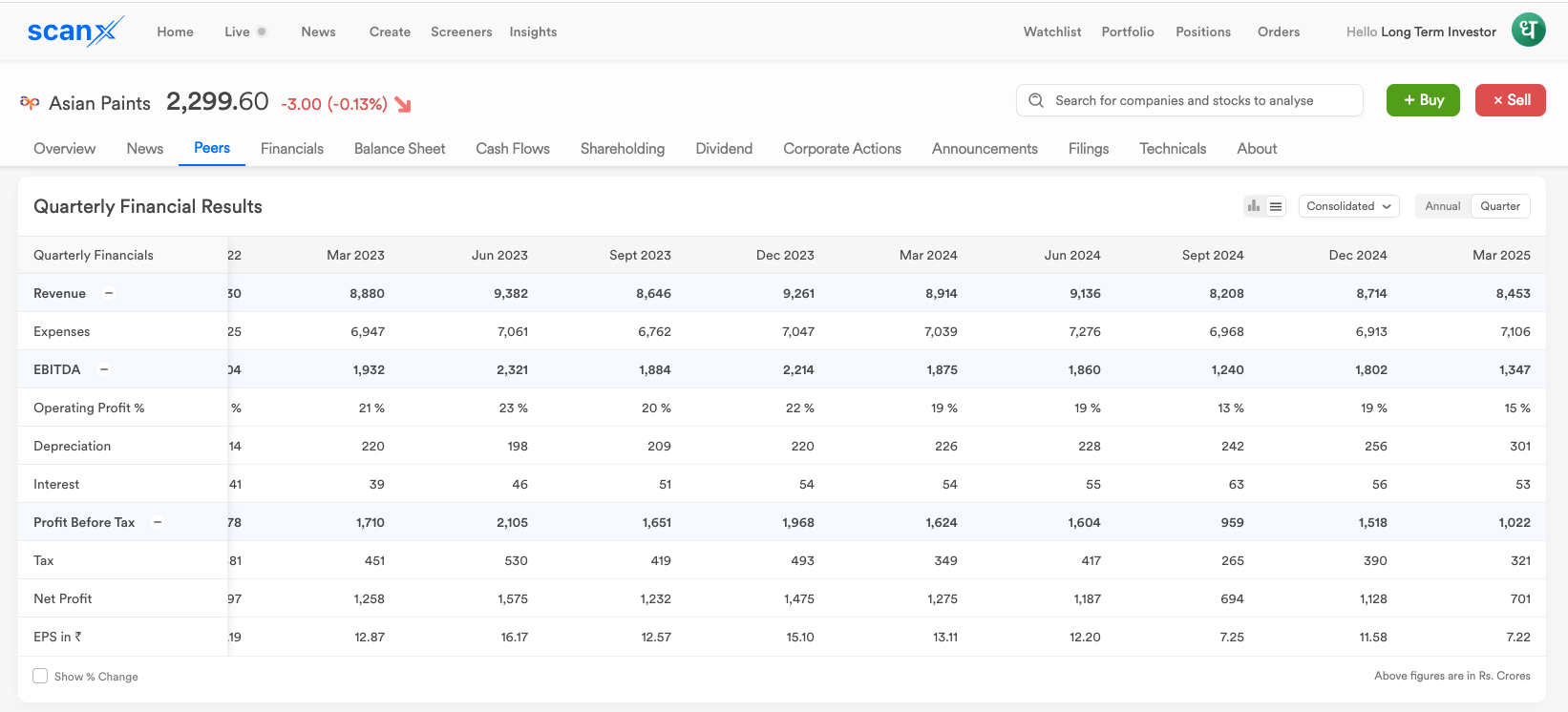Click the Jun 2023 column header
1568x712 pixels.
(499, 255)
